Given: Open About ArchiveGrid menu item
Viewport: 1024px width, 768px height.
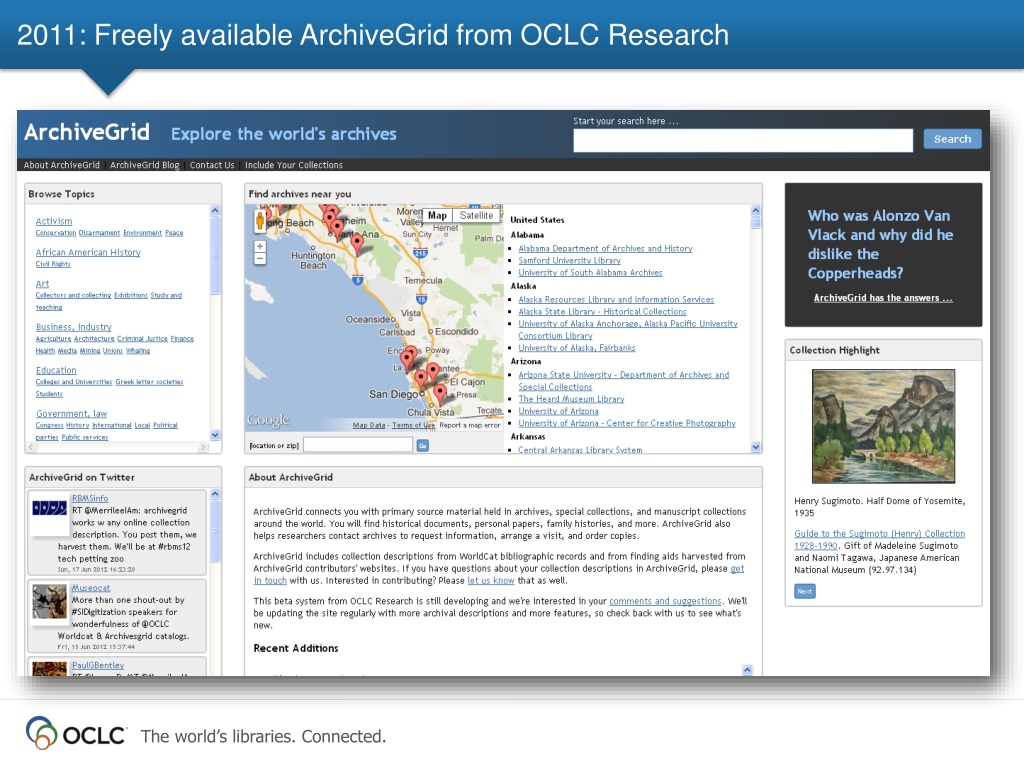Looking at the screenshot, I should pyautogui.click(x=61, y=165).
